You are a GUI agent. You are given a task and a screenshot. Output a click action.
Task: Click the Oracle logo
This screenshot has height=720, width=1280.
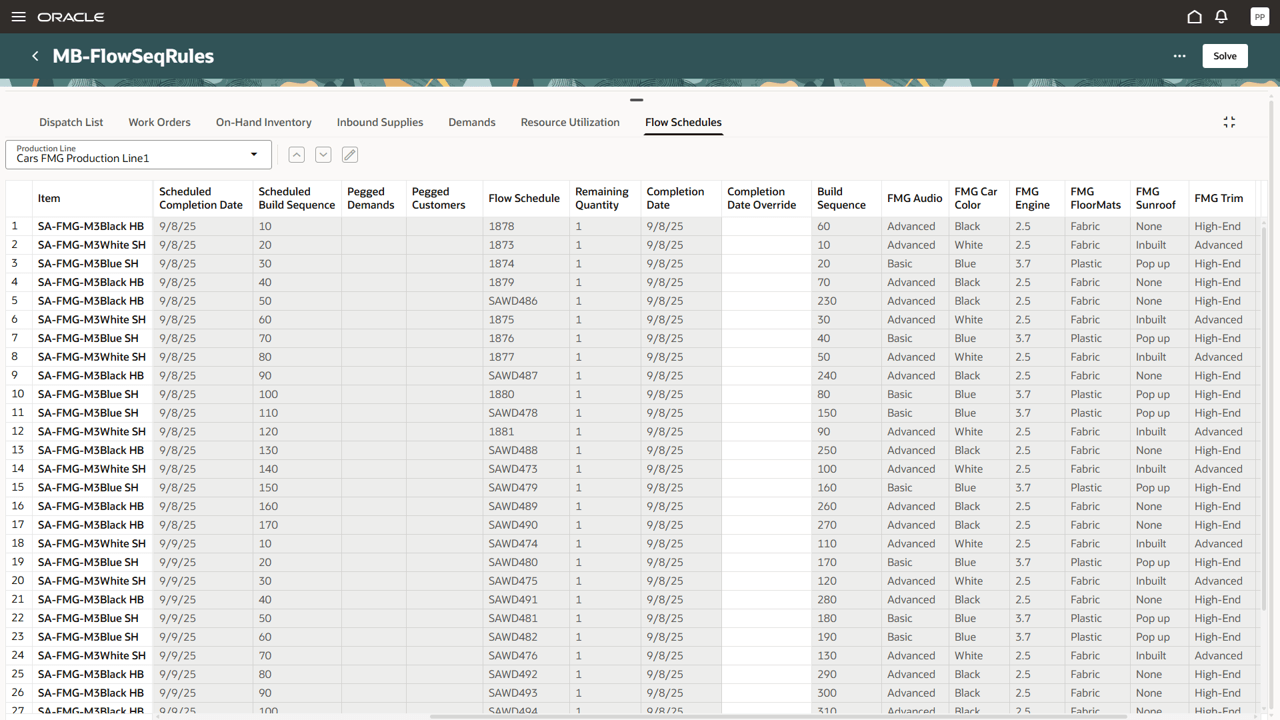click(71, 16)
